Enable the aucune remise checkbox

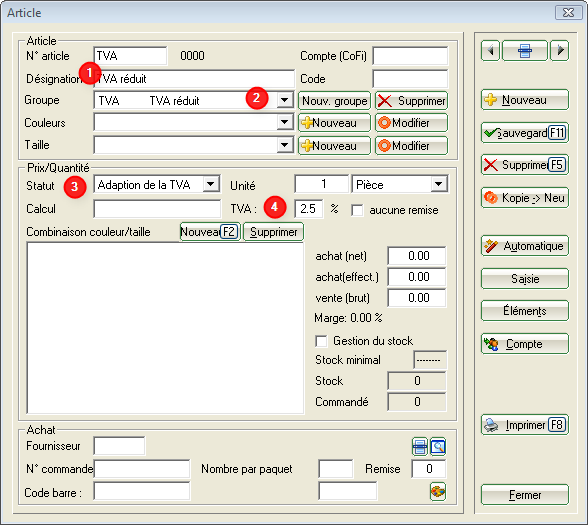[x=357, y=210]
